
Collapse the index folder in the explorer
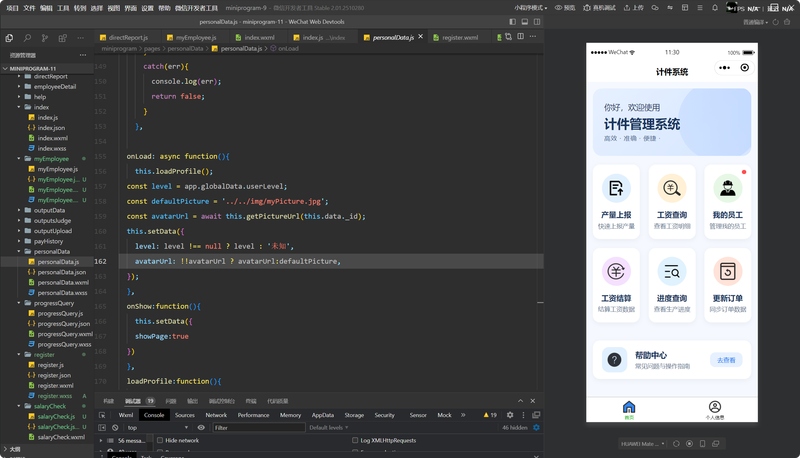(x=19, y=107)
